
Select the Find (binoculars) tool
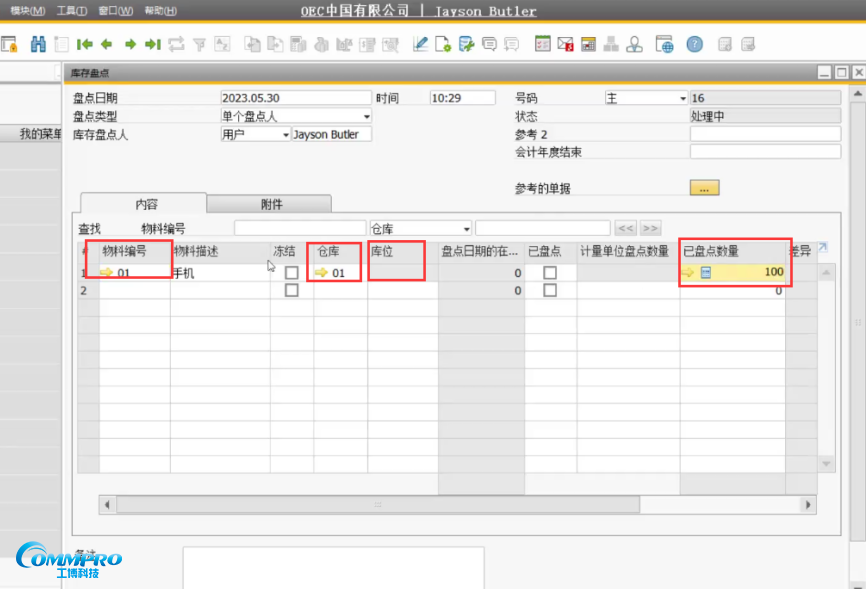[x=40, y=44]
